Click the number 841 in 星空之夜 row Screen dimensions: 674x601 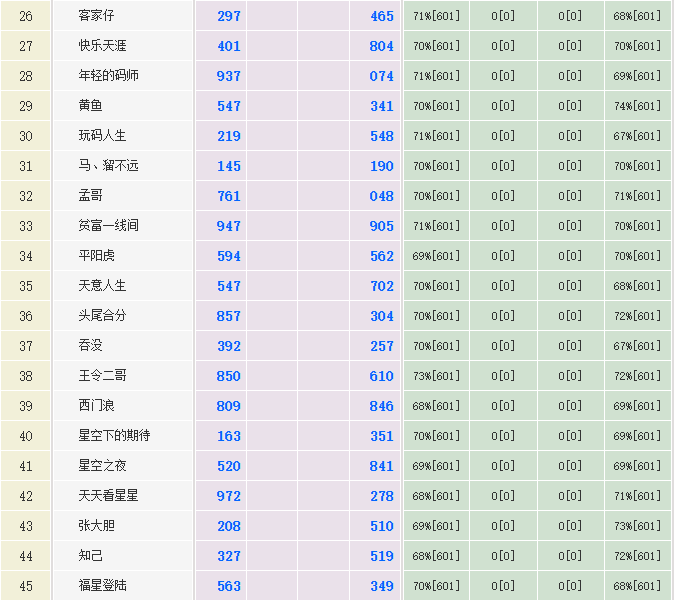[381, 466]
